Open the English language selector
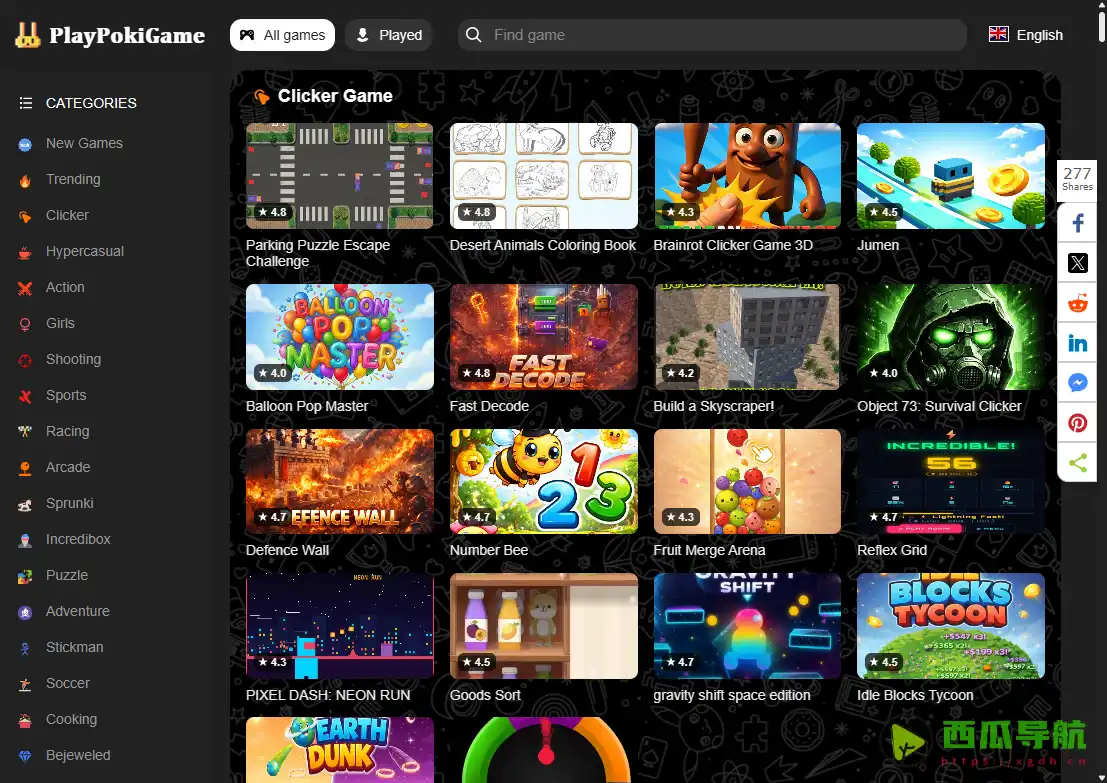Screen dimensions: 1107x783 pyautogui.click(x=1025, y=35)
